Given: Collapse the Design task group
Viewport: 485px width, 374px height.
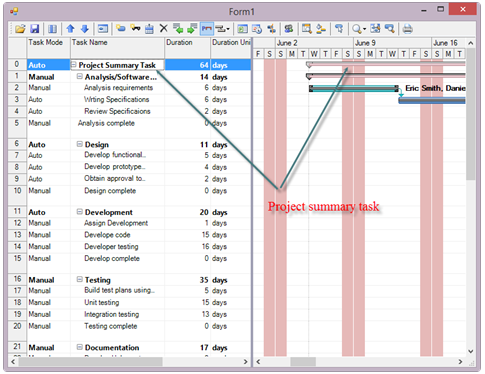Looking at the screenshot, I should [80, 144].
